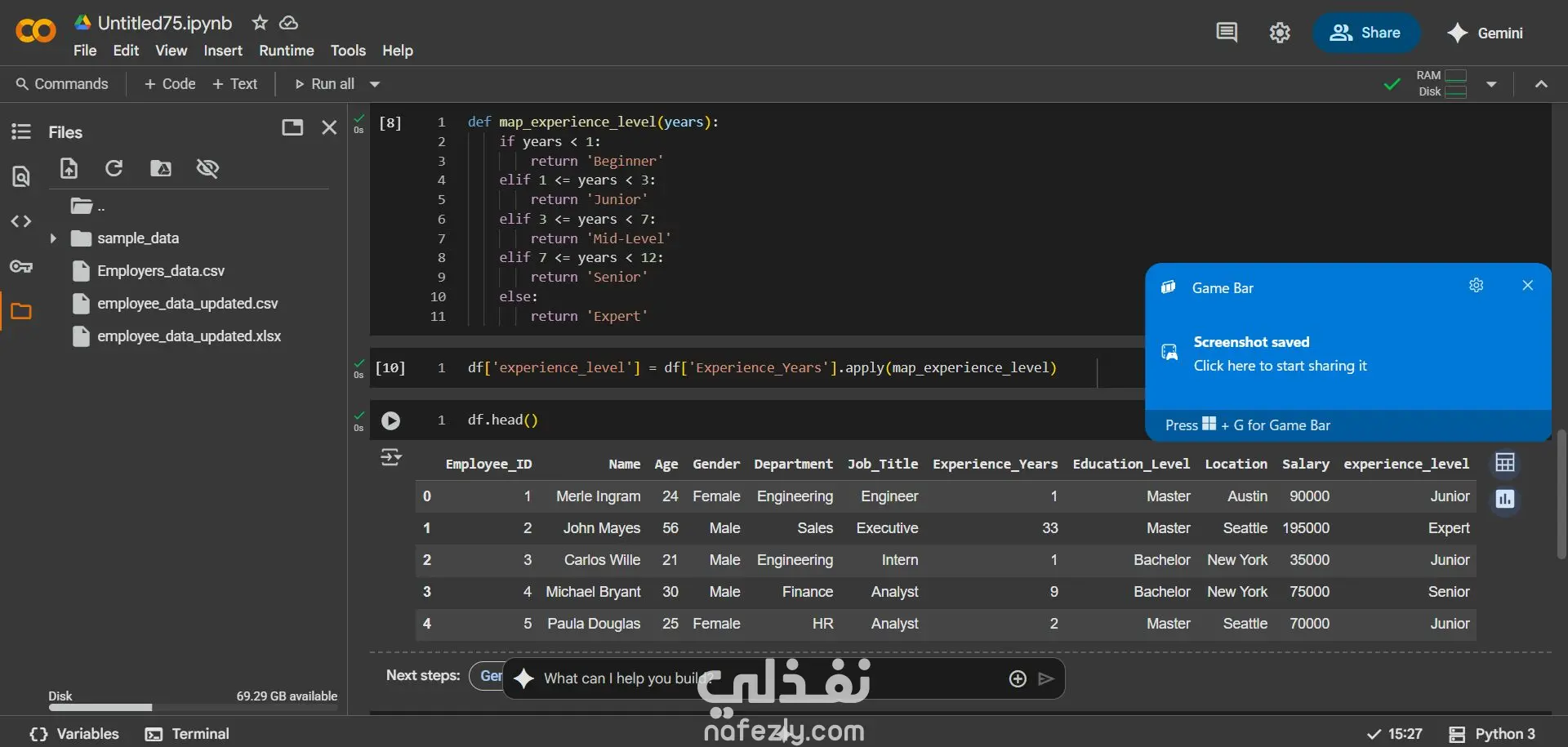Open the Insert menu
The image size is (1568, 747).
(223, 51)
